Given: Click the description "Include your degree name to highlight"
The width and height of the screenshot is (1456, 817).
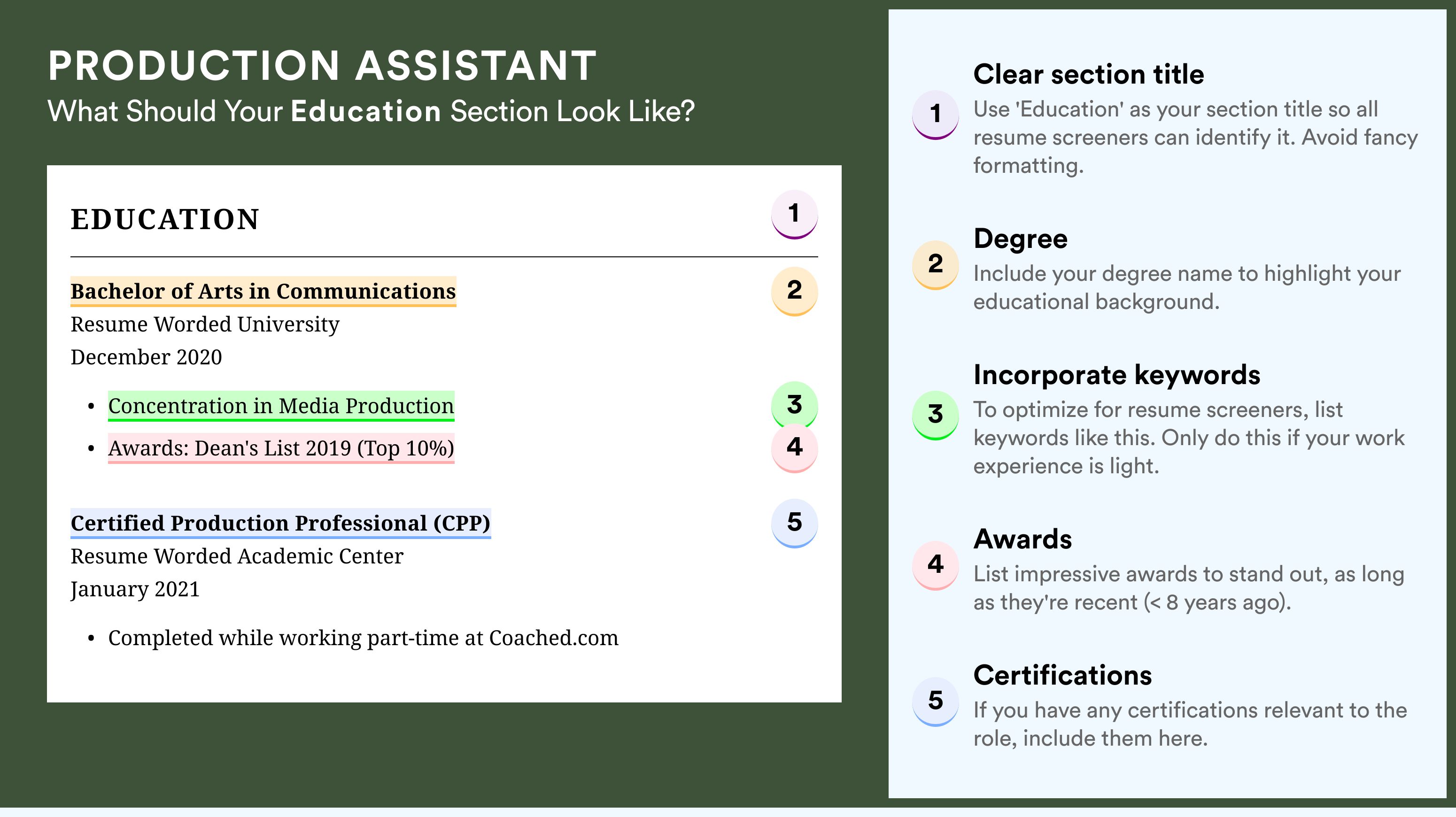Looking at the screenshot, I should 1187,287.
